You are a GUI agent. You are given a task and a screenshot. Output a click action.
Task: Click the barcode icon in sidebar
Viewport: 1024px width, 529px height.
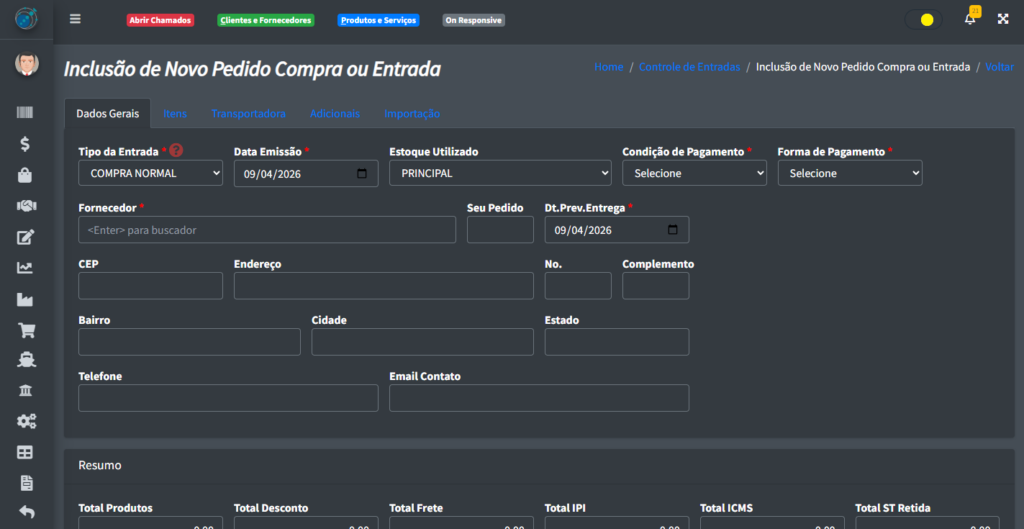point(26,113)
